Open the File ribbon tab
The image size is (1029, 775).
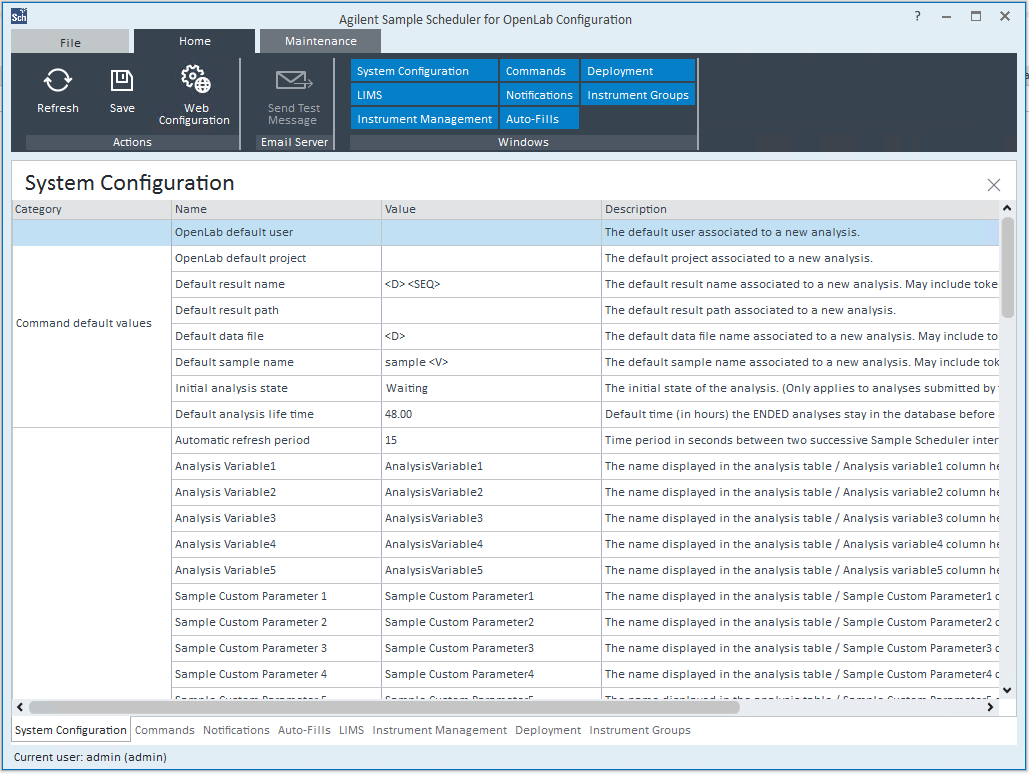(70, 43)
